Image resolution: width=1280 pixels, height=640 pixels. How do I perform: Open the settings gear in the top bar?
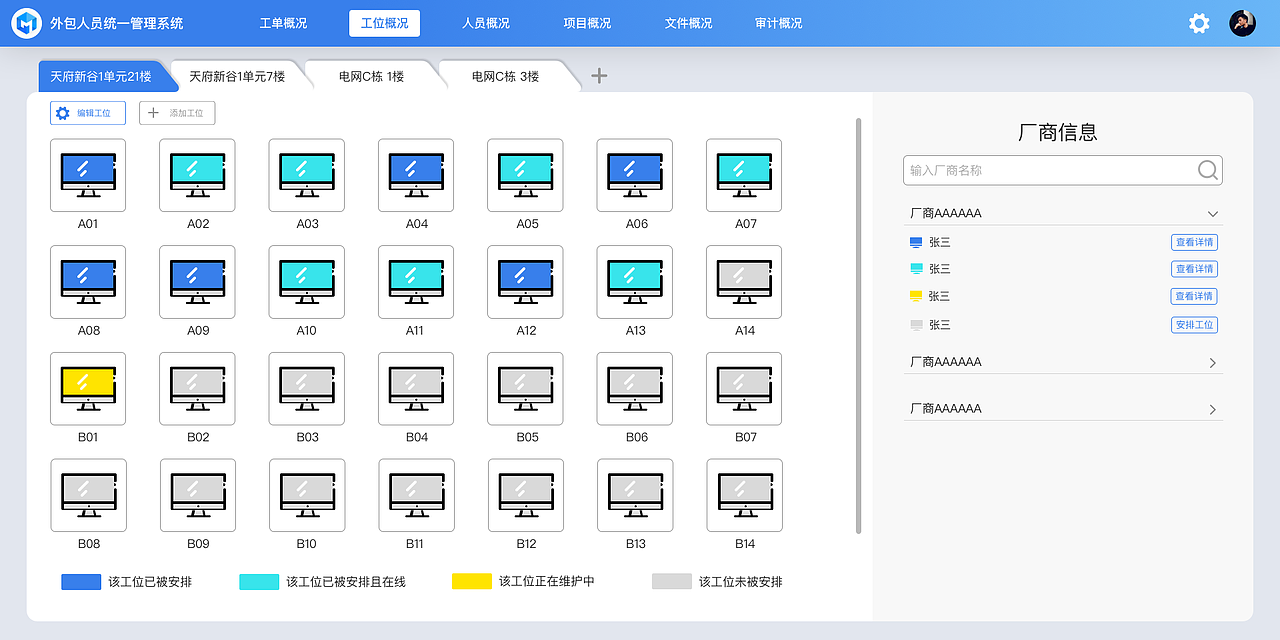pos(1198,22)
